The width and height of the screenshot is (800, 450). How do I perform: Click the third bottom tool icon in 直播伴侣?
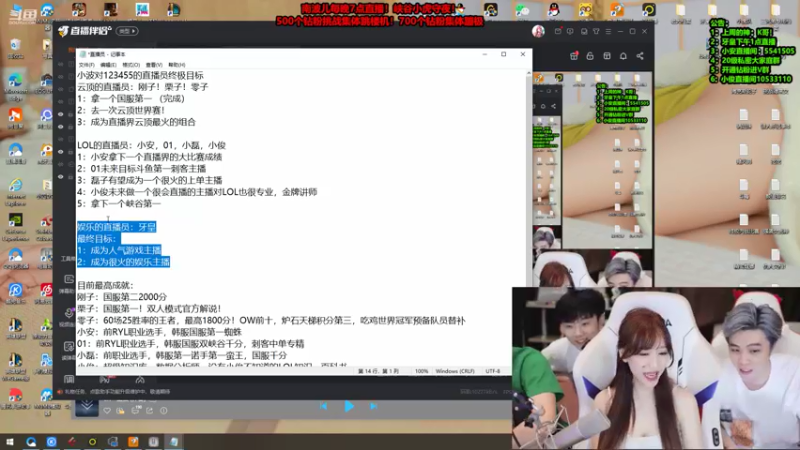140,380
